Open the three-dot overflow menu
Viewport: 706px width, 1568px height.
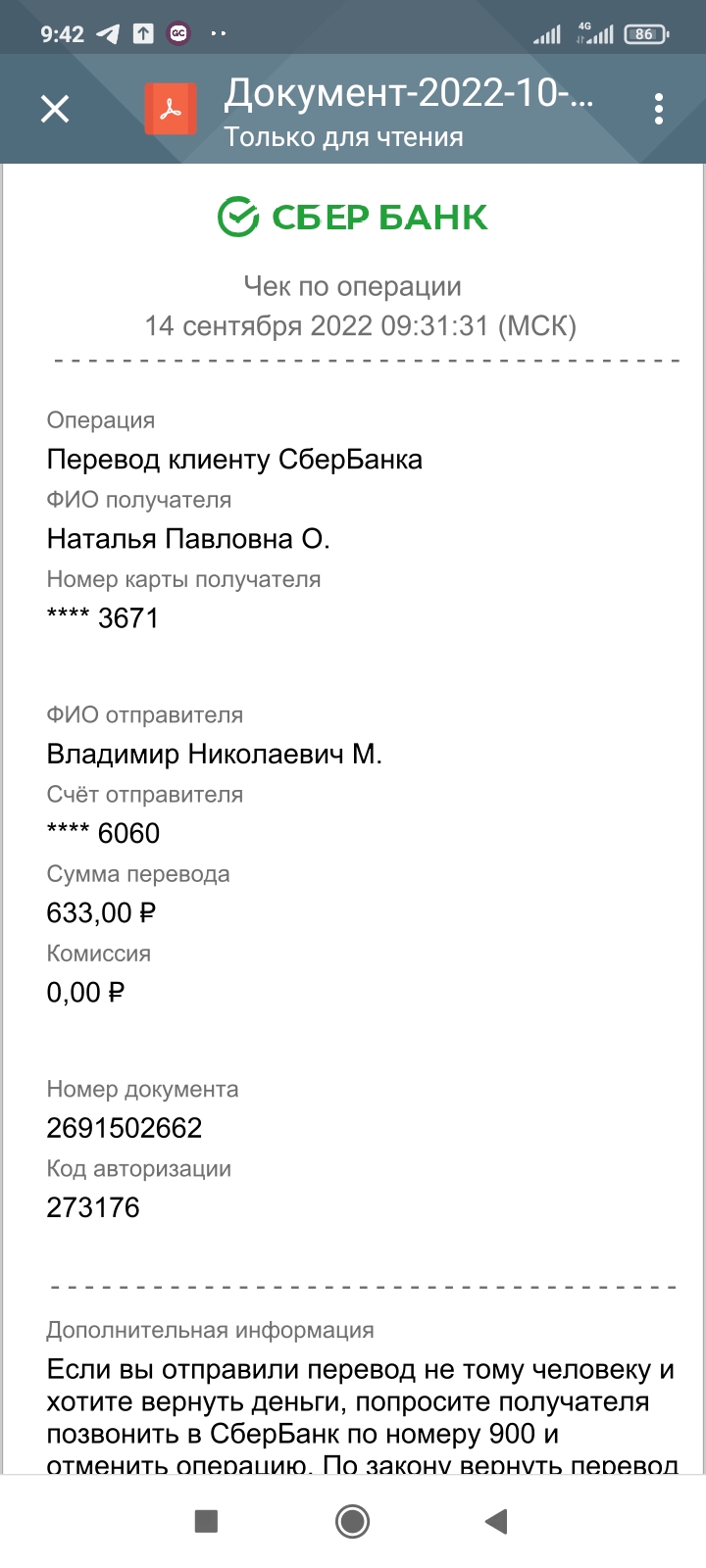click(659, 109)
